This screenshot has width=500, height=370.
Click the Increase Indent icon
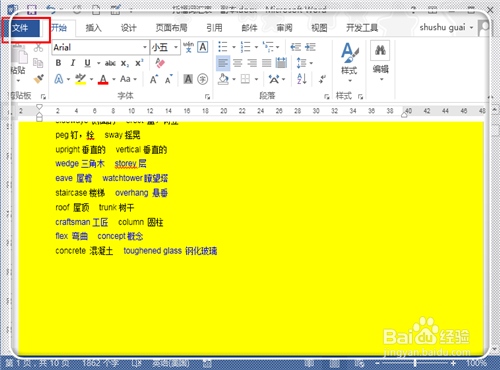pos(310,47)
